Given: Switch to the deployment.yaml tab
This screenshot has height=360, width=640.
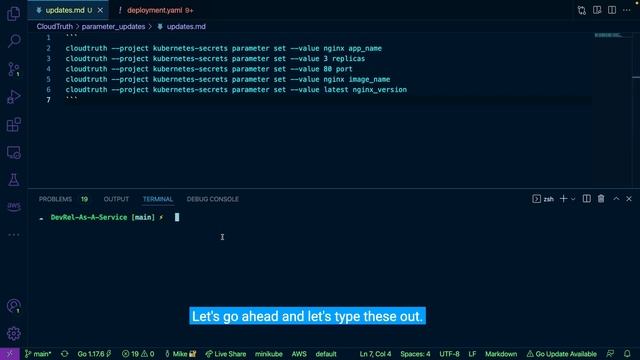Looking at the screenshot, I should [156, 10].
